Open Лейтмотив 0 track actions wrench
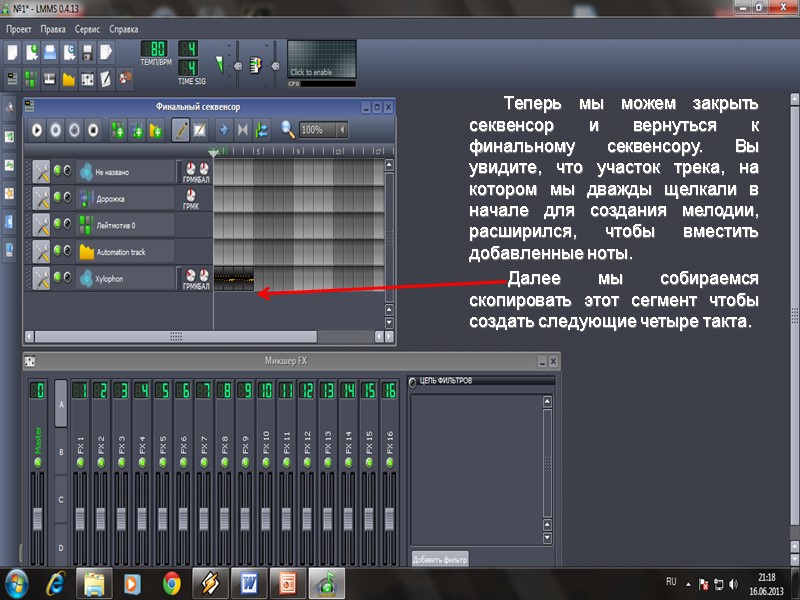 [x=41, y=225]
